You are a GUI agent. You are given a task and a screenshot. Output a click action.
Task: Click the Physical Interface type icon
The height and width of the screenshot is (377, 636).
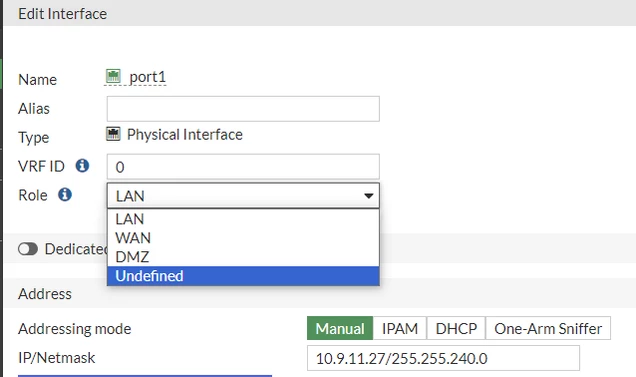click(x=113, y=134)
